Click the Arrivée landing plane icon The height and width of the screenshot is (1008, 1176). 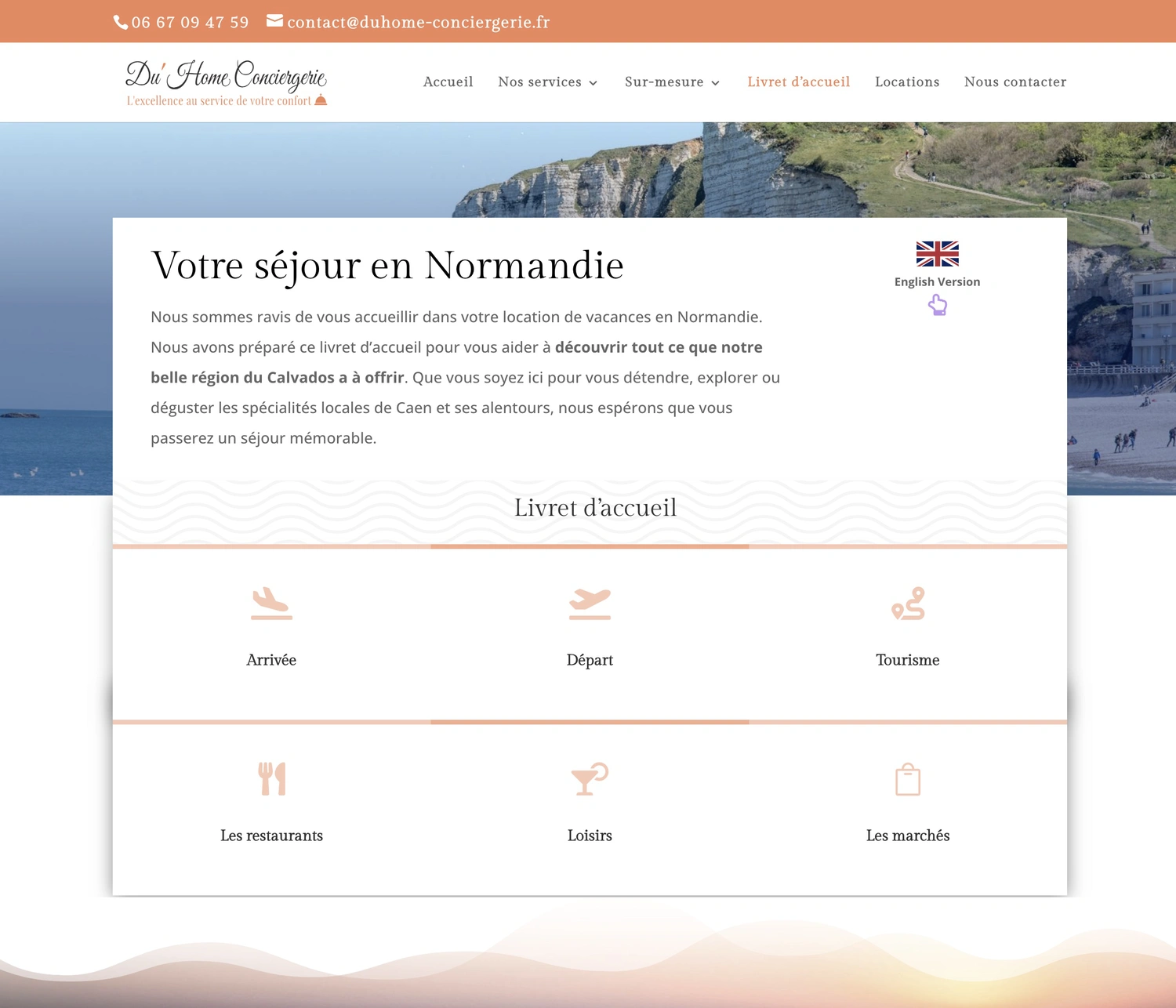[x=271, y=604]
